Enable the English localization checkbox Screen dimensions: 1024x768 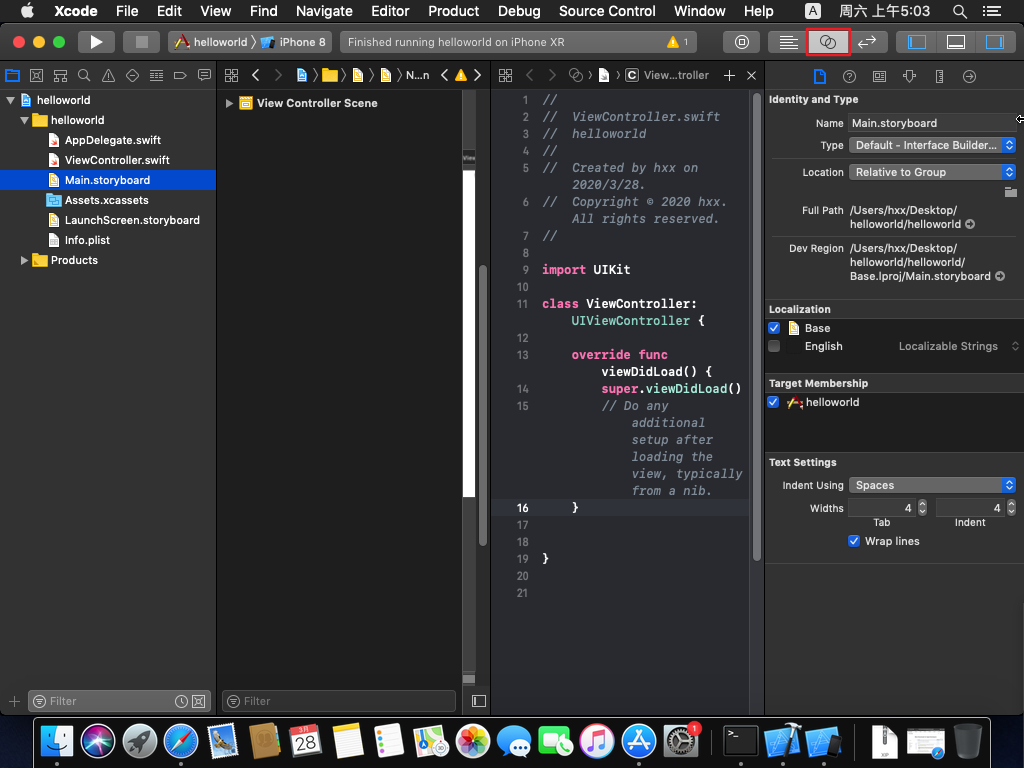point(774,346)
